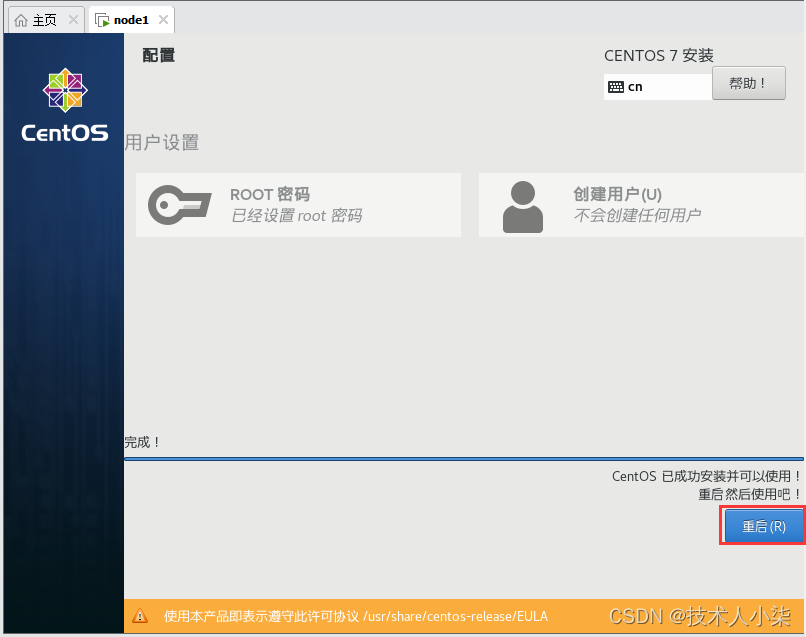Image resolution: width=806 pixels, height=637 pixels.
Task: Close the 主页 tab
Action: tap(74, 20)
